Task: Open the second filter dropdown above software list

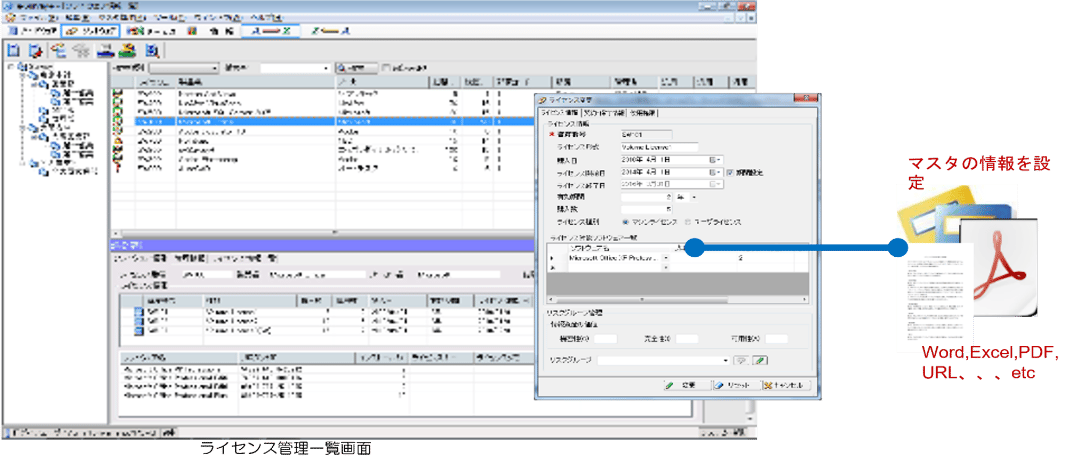Action: point(295,68)
